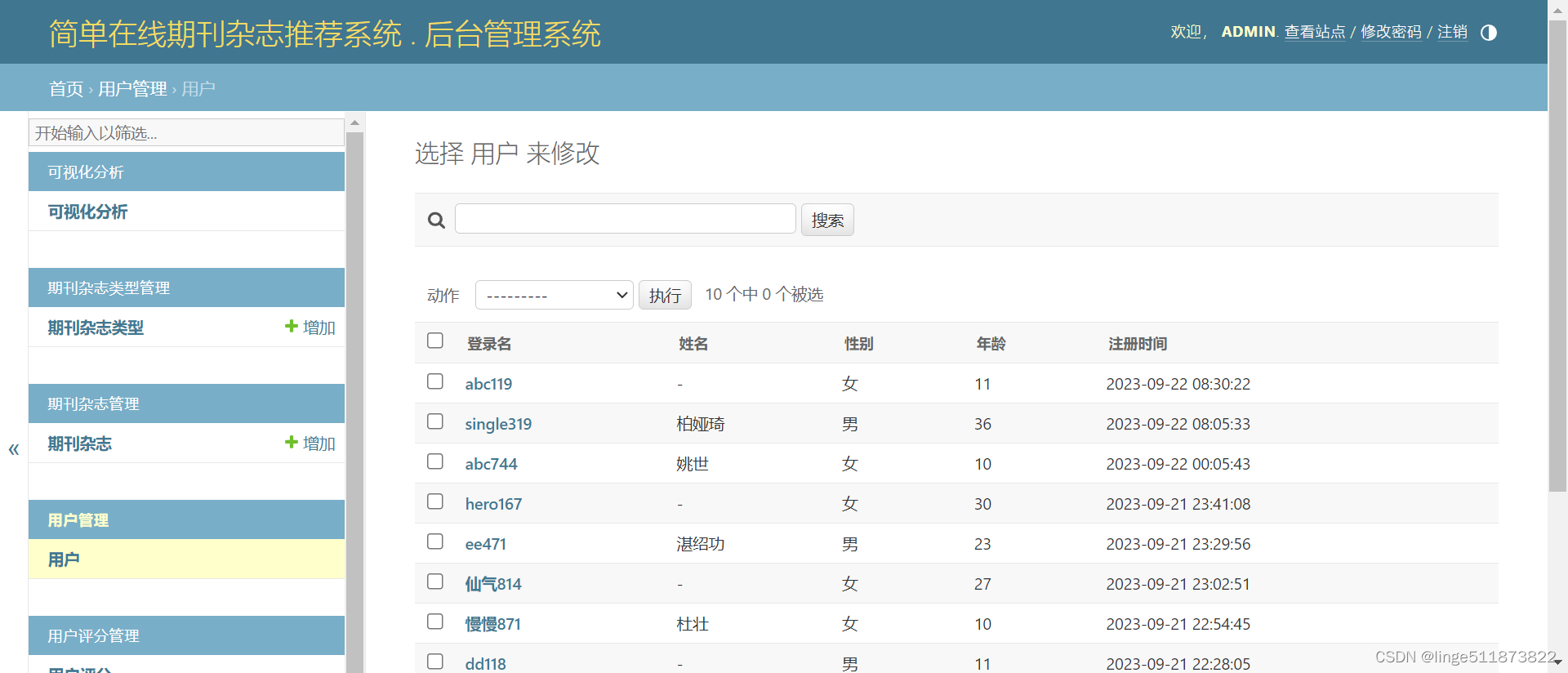Click name cell 湛绍功
The image size is (1568, 673).
click(x=701, y=544)
